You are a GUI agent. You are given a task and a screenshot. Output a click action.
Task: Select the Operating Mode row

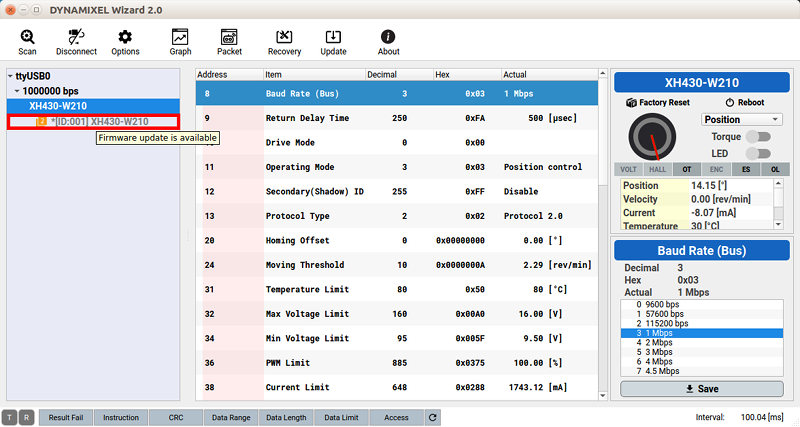pyautogui.click(x=396, y=167)
